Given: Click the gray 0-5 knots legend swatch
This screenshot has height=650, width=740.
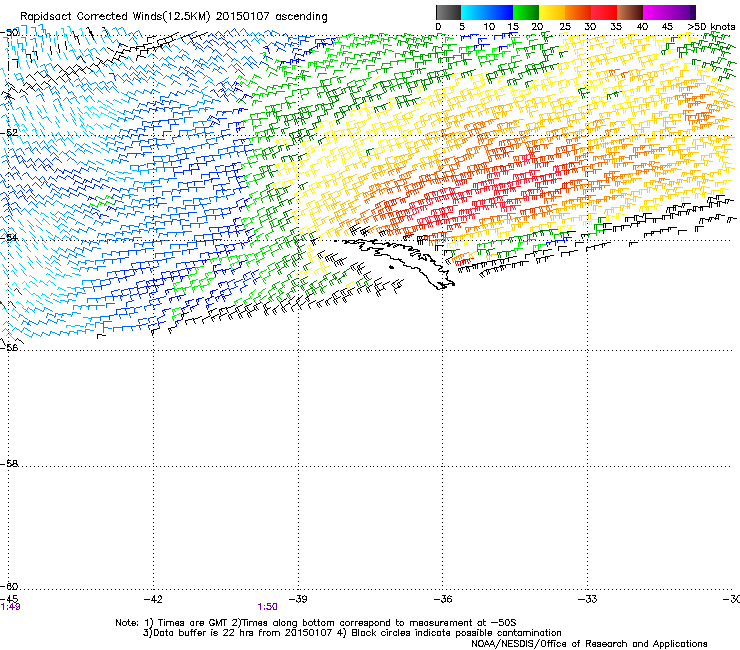Looking at the screenshot, I should [448, 12].
